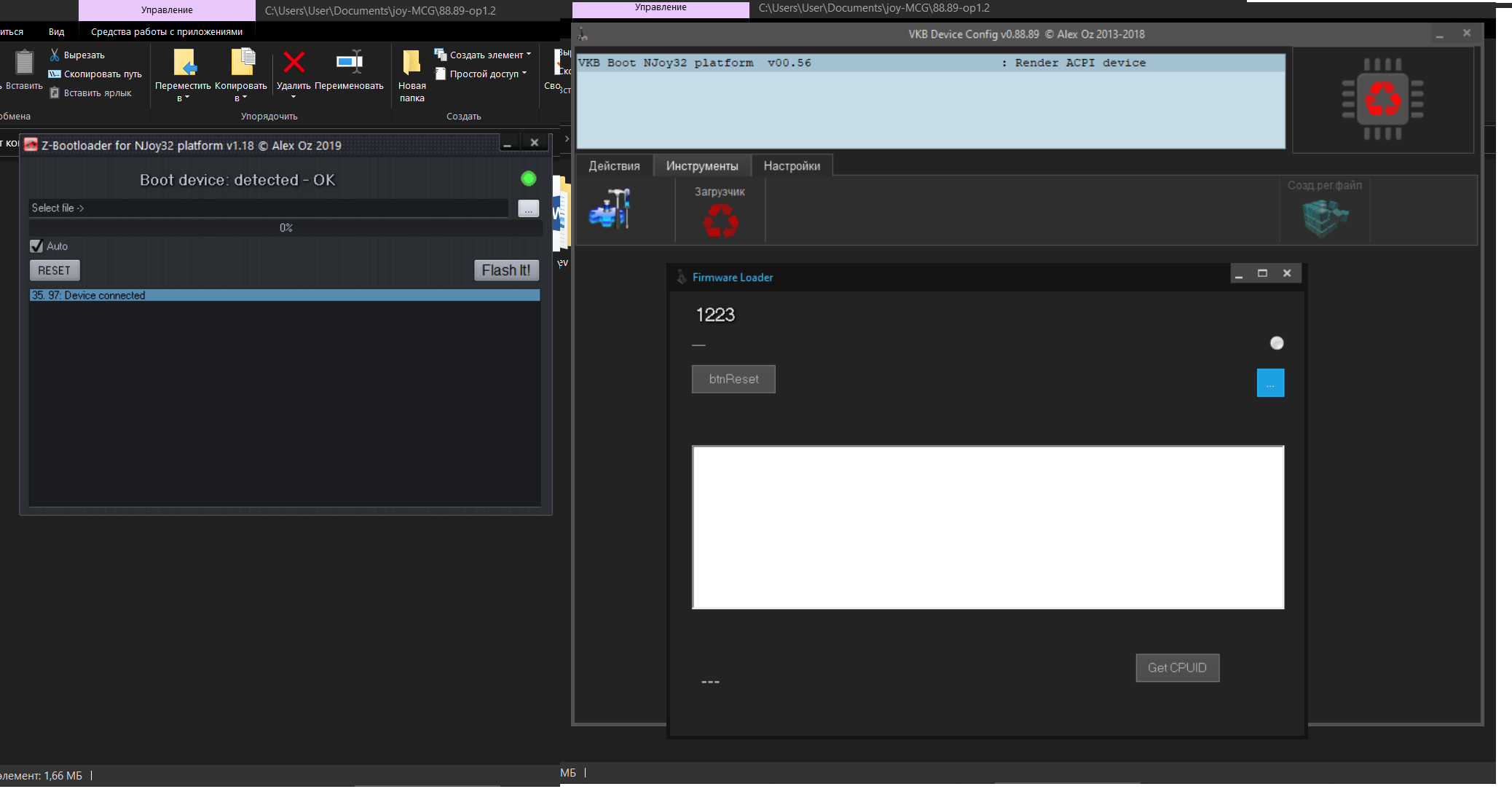Click the Созд.рег.файл cube icon
The width and height of the screenshot is (1512, 797).
coord(1325,218)
